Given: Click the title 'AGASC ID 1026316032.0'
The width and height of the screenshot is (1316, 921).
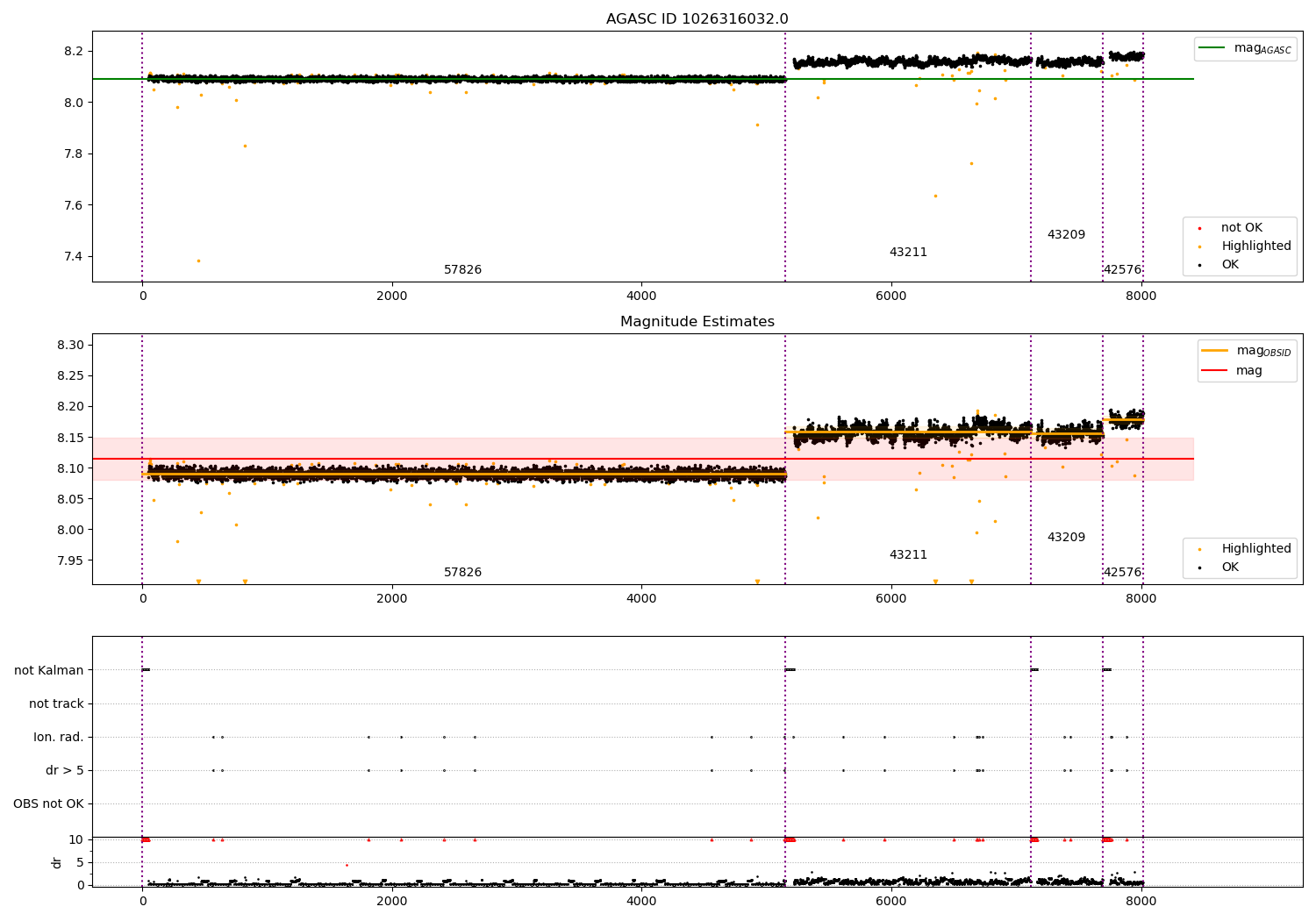Looking at the screenshot, I should pos(697,19).
